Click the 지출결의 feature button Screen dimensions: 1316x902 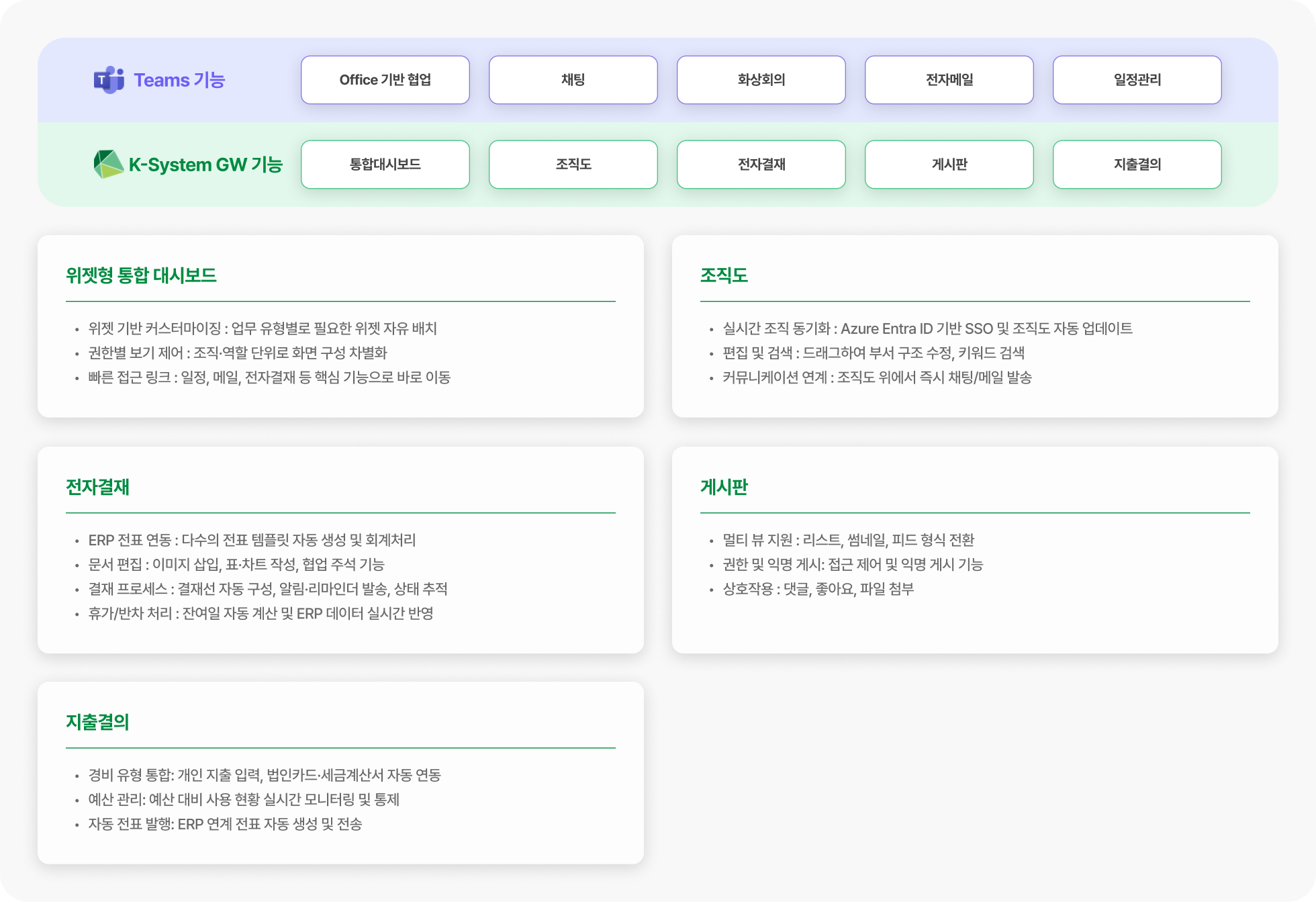(x=1137, y=165)
